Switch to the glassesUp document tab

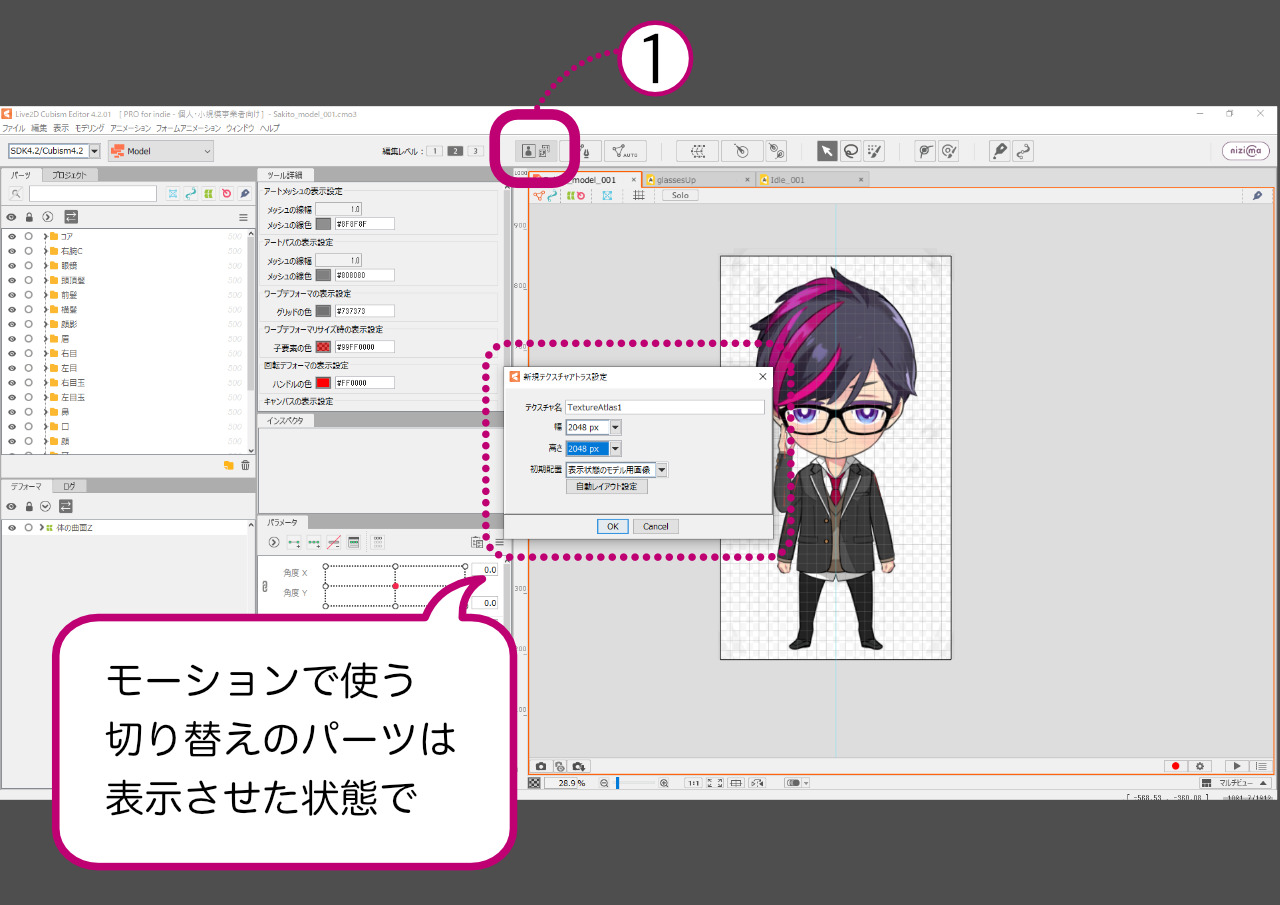pos(697,180)
